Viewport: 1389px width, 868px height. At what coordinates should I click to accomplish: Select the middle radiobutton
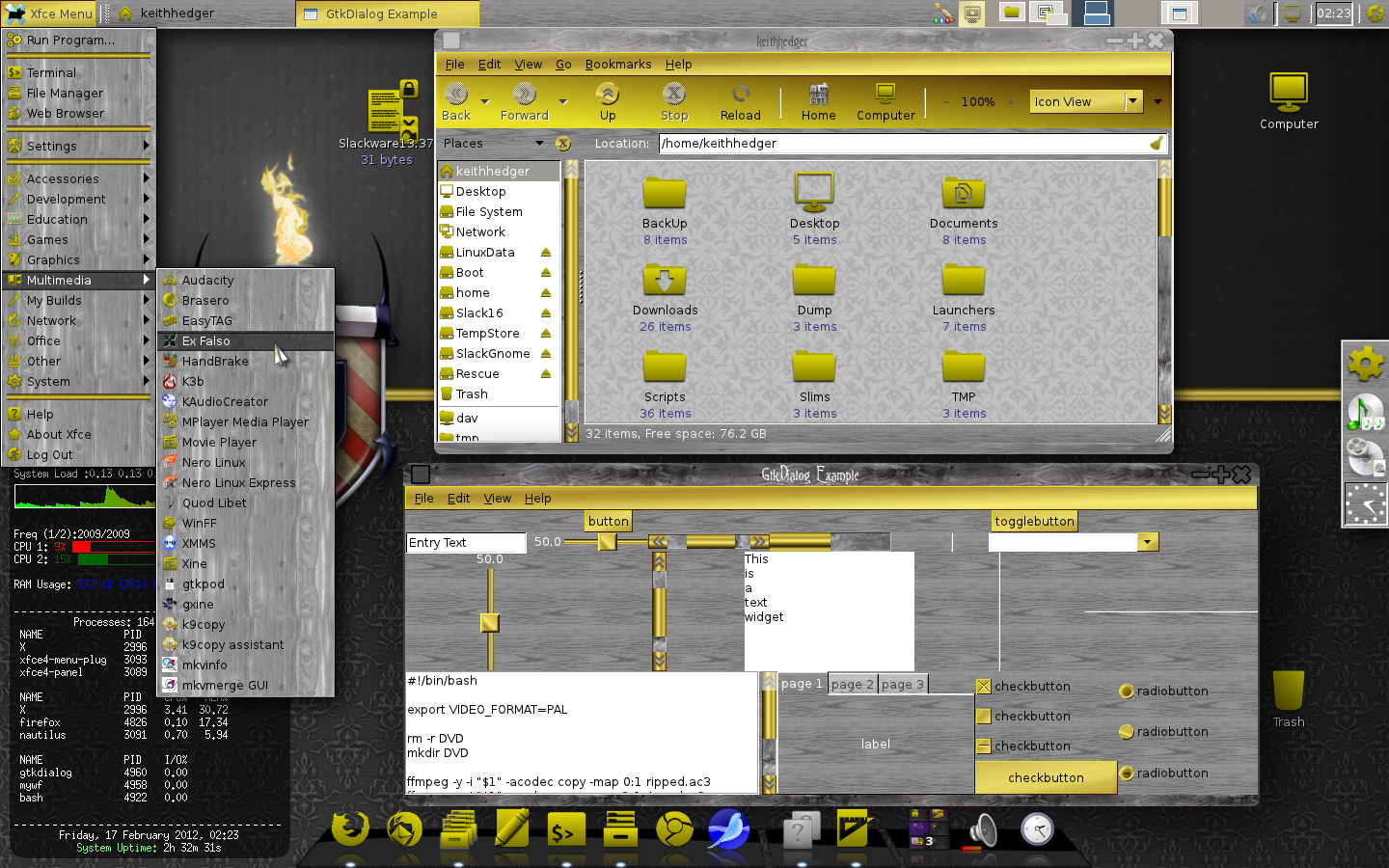point(1126,731)
